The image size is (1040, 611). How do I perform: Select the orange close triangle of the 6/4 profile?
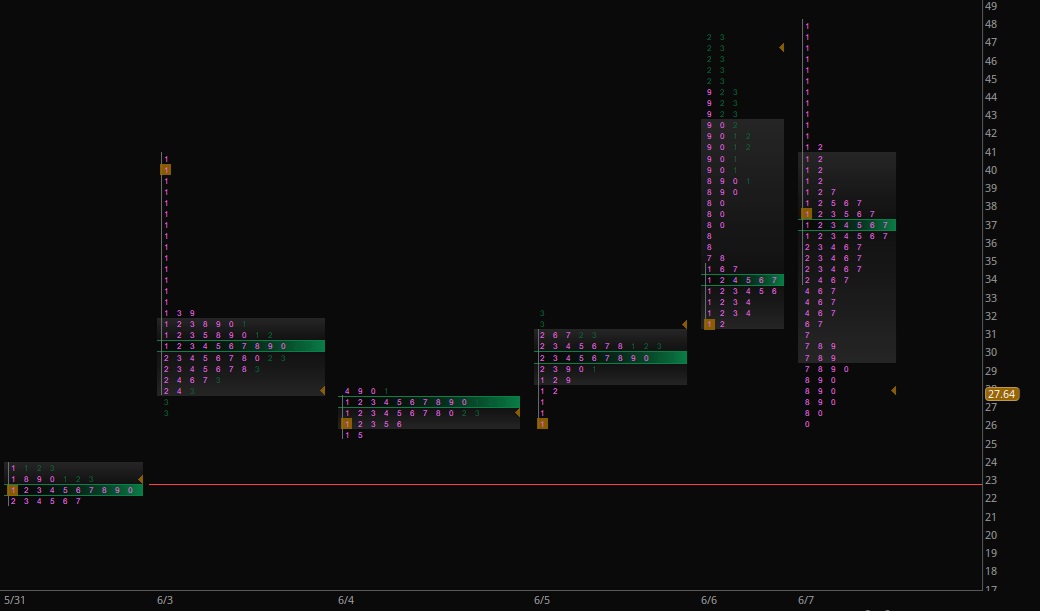click(517, 413)
